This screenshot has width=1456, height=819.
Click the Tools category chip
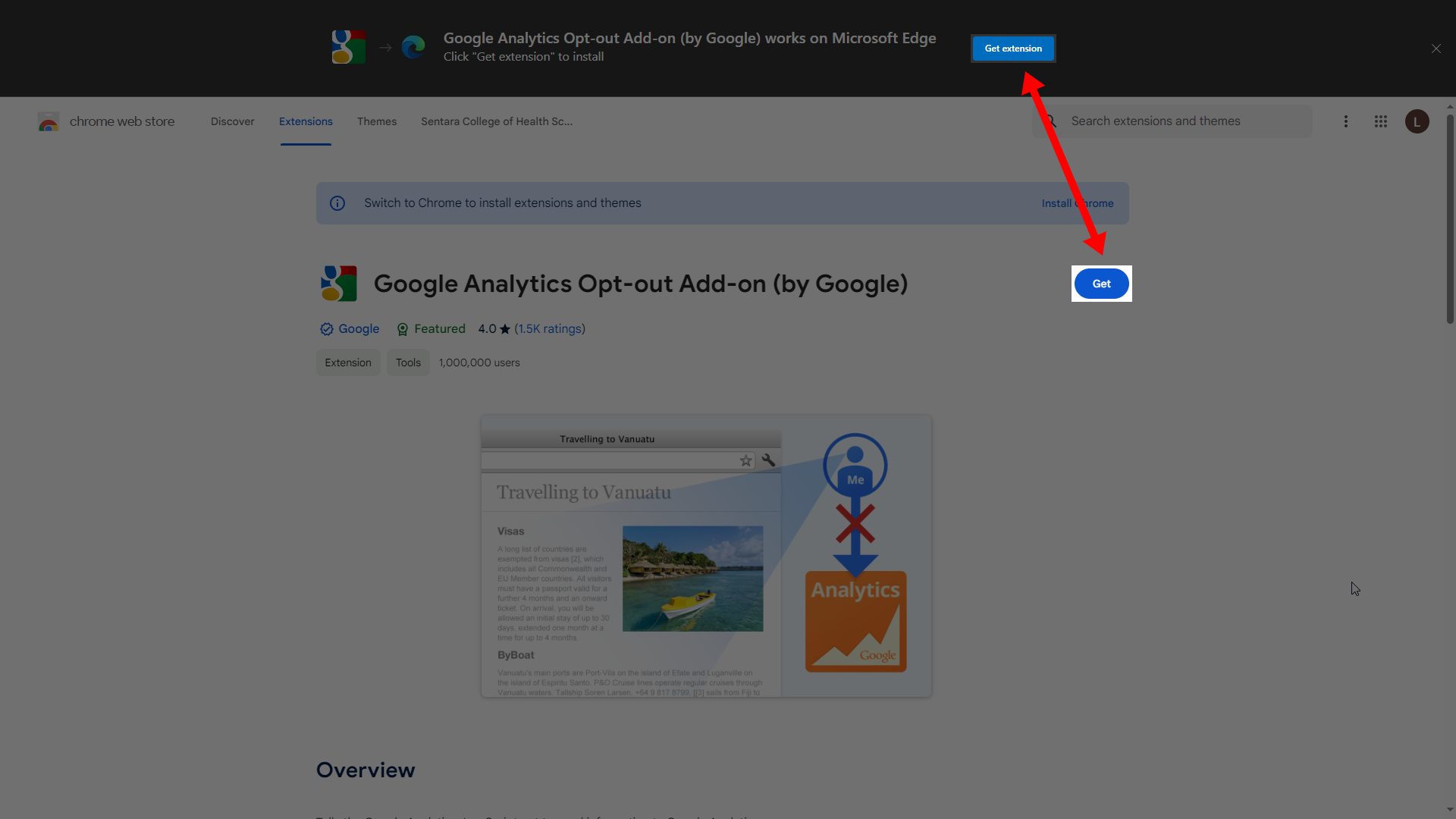pos(408,362)
